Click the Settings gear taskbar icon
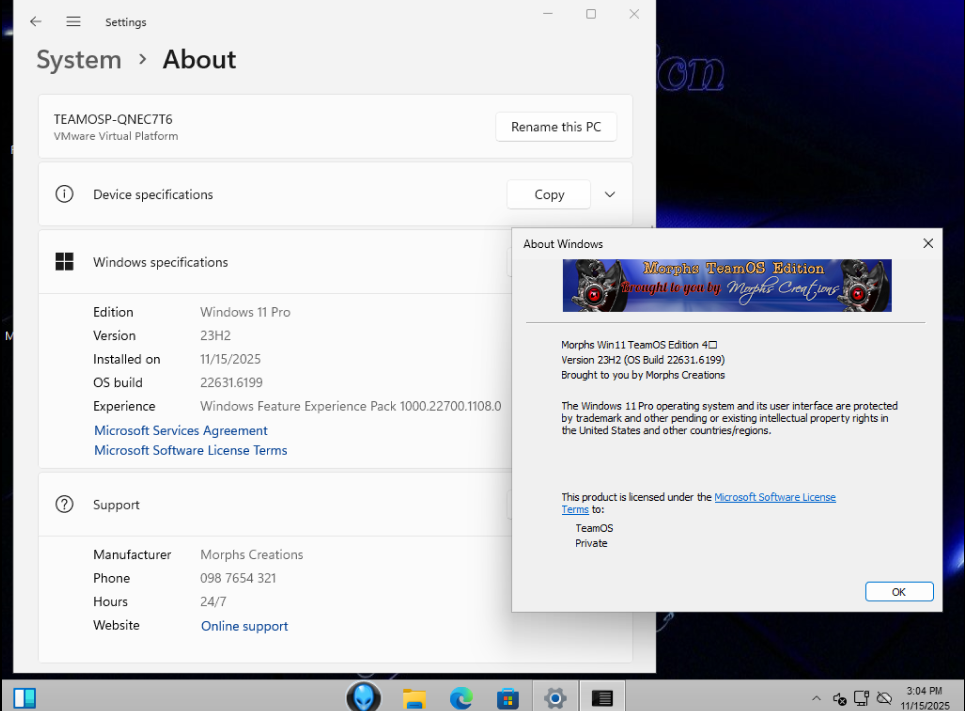This screenshot has height=711, width=965. tap(555, 698)
